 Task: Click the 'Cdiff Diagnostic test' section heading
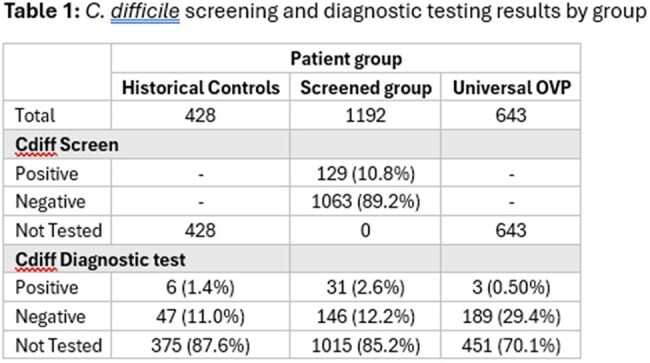pos(100,260)
